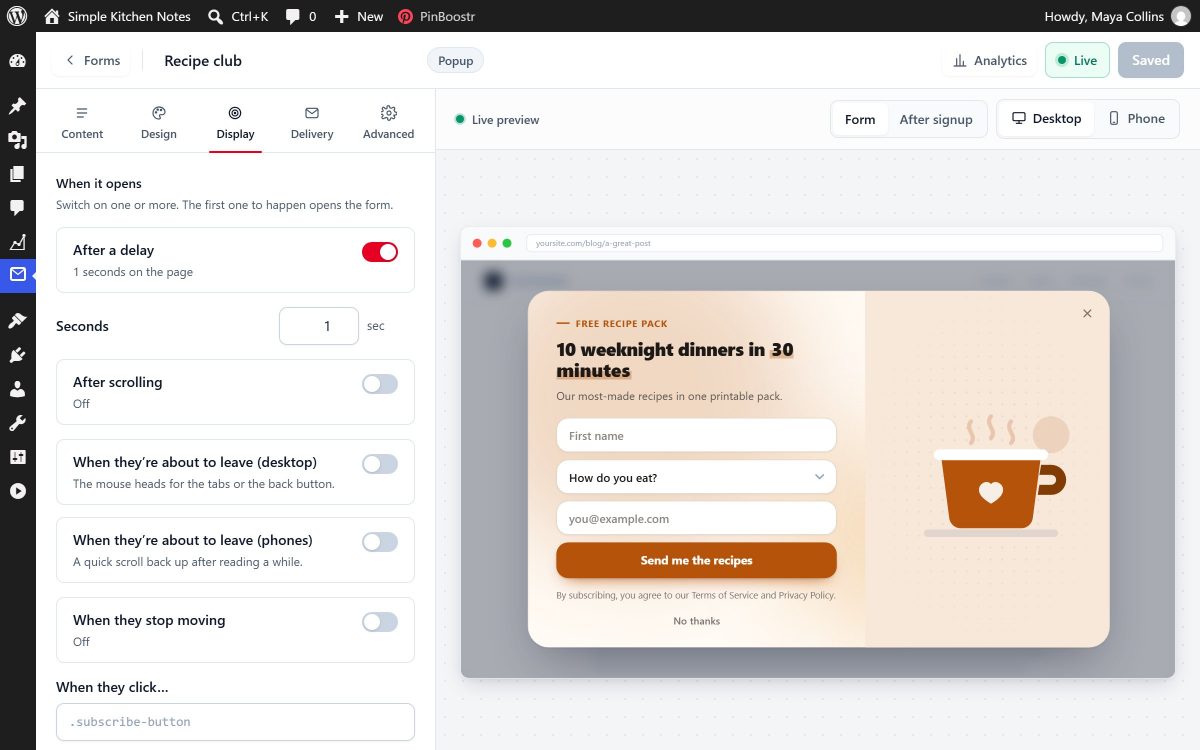Click the search magnifier icon in admin bar

[x=215, y=16]
